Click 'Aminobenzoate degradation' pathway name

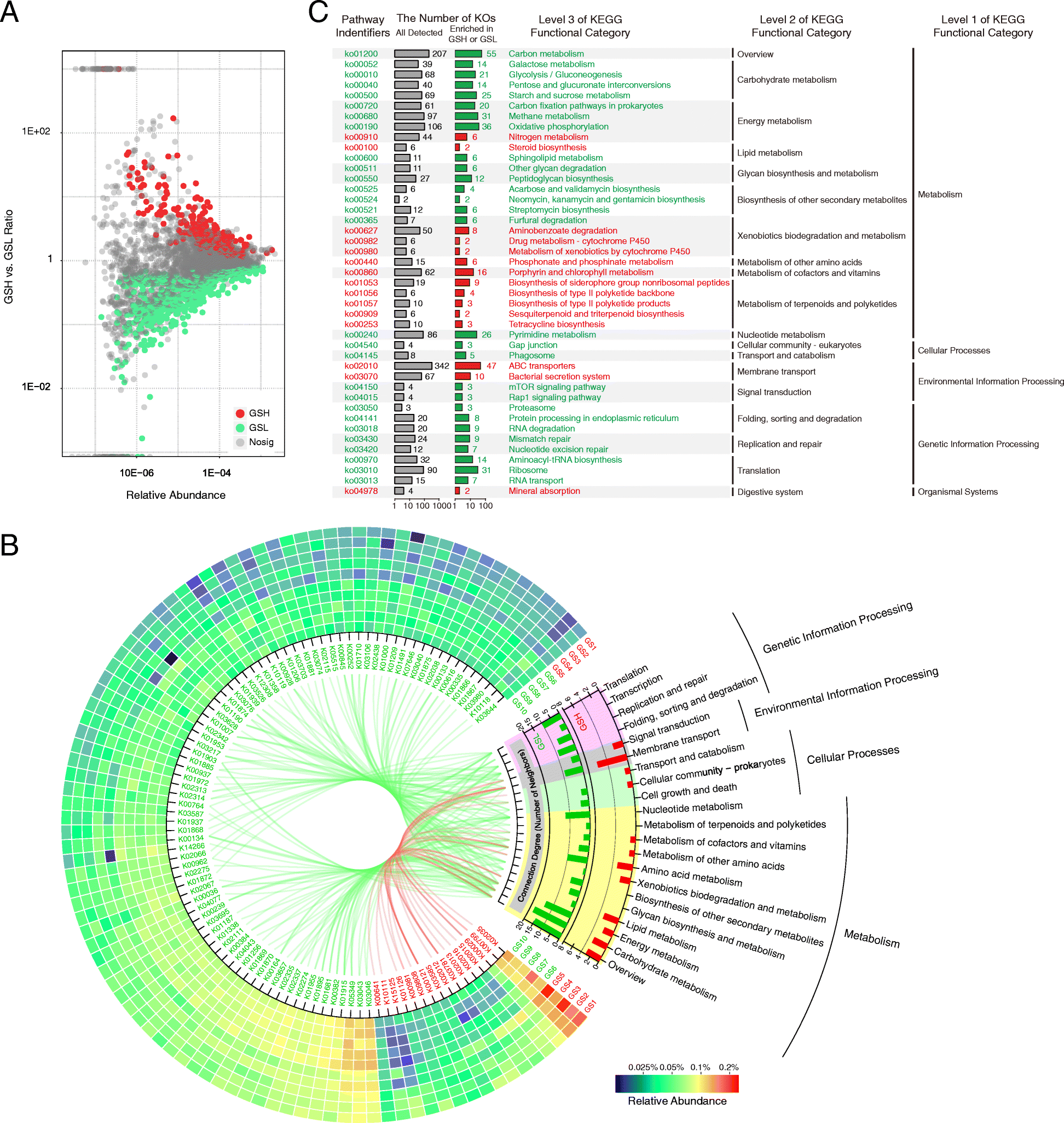563,231
